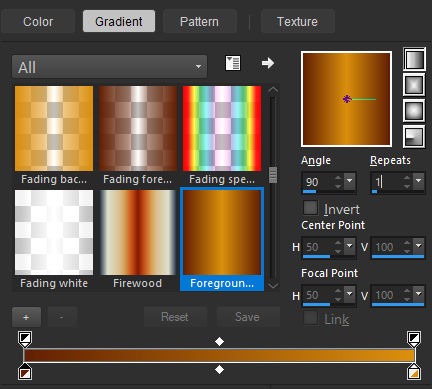Click the gradient list scroll down arrow

[x=273, y=285]
